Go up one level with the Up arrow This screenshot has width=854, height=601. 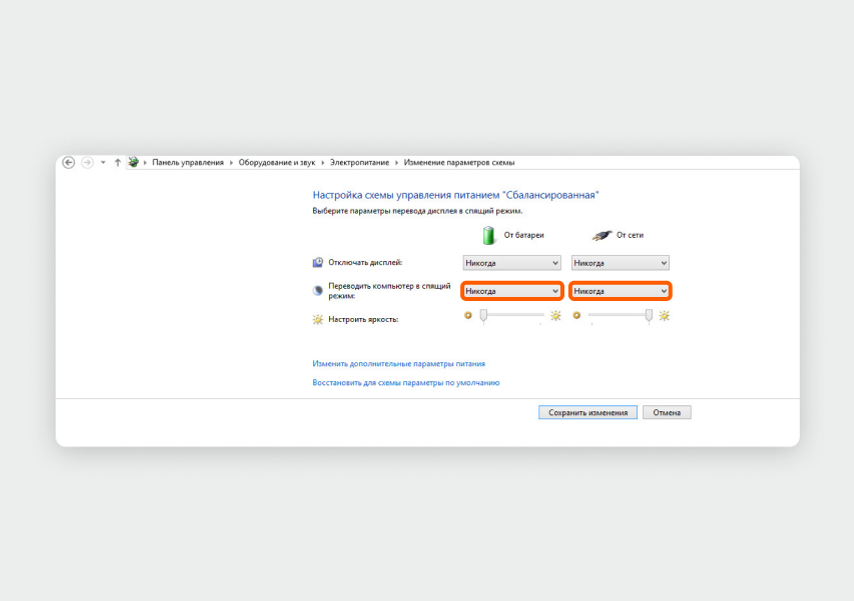[x=117, y=162]
